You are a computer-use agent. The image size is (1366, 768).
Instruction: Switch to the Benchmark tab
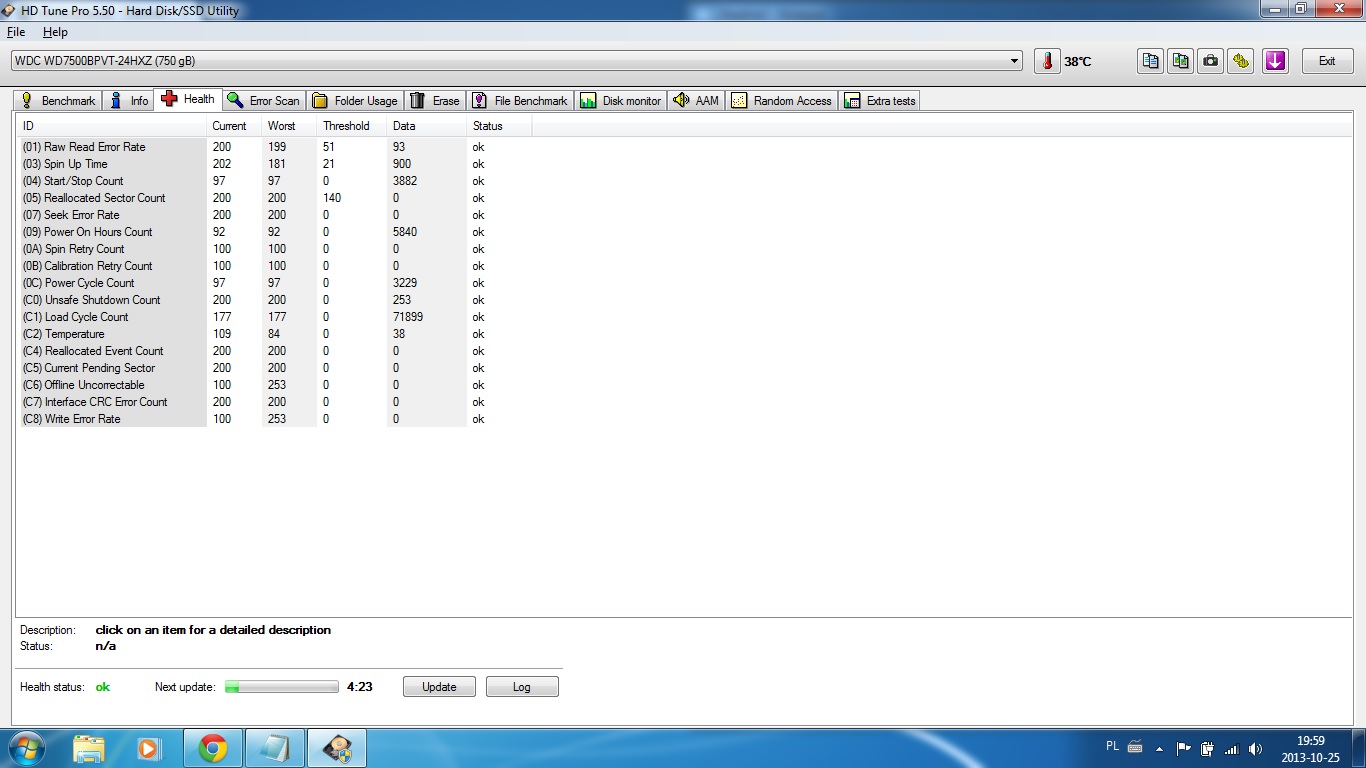[x=58, y=101]
